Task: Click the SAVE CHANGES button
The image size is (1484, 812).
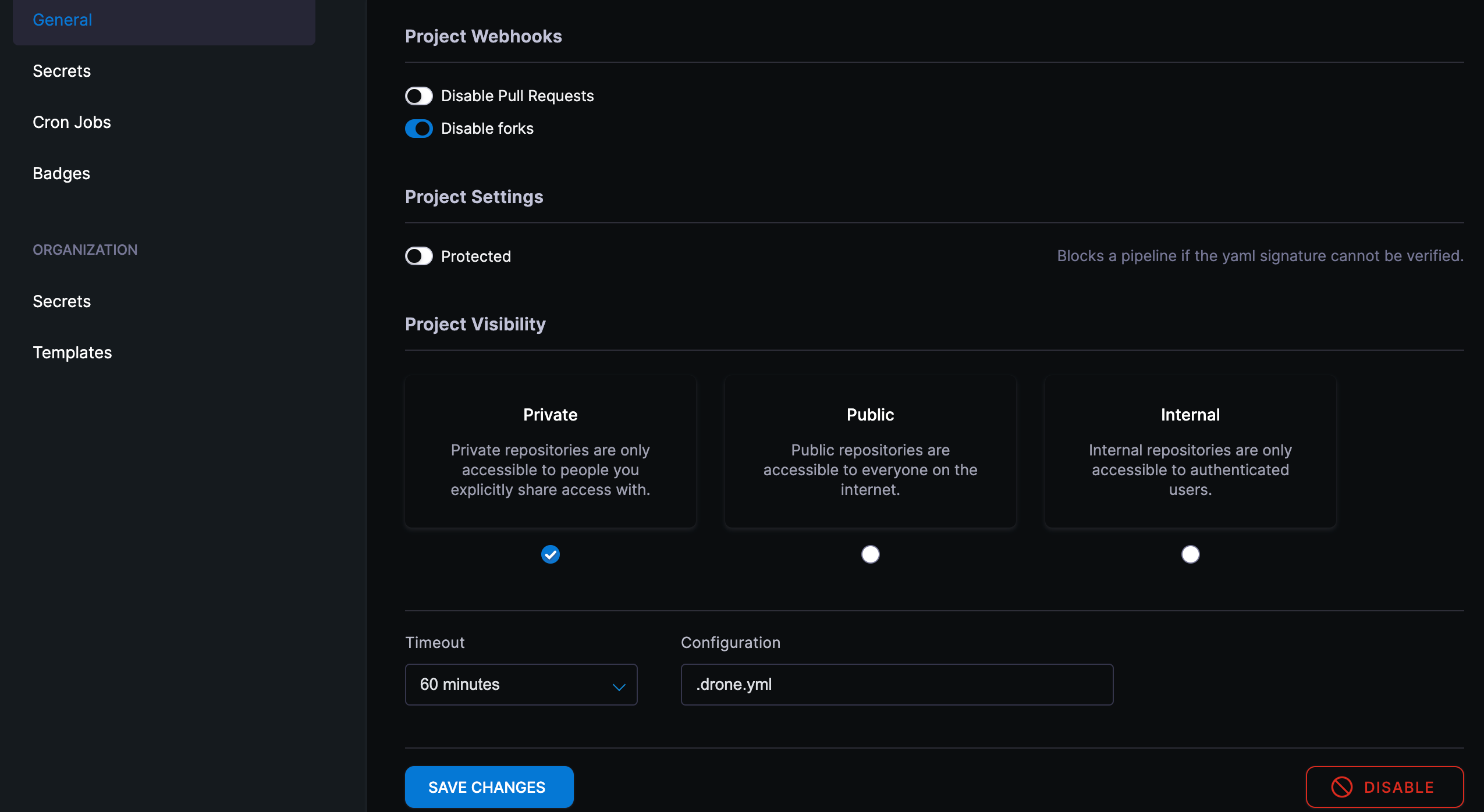Action: pyautogui.click(x=489, y=787)
